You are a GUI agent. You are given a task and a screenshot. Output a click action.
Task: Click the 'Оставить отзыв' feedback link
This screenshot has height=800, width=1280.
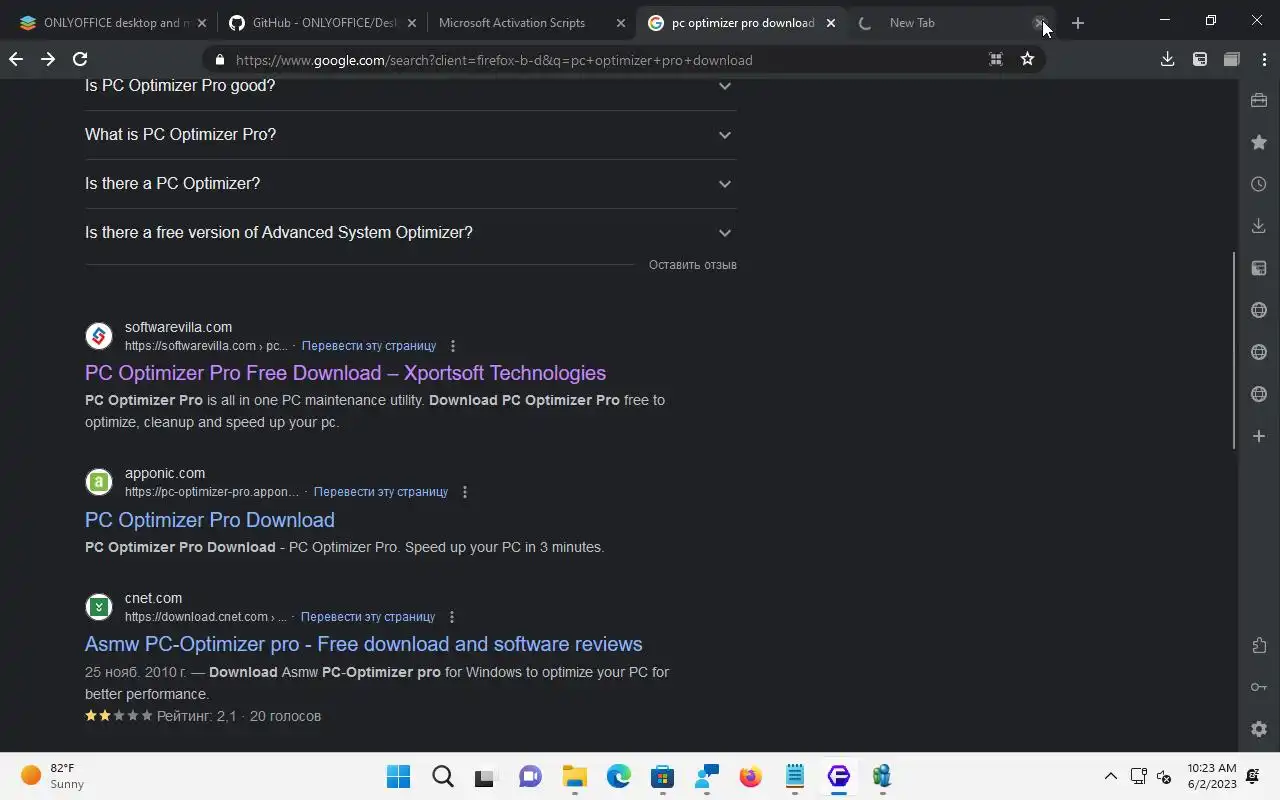693,265
